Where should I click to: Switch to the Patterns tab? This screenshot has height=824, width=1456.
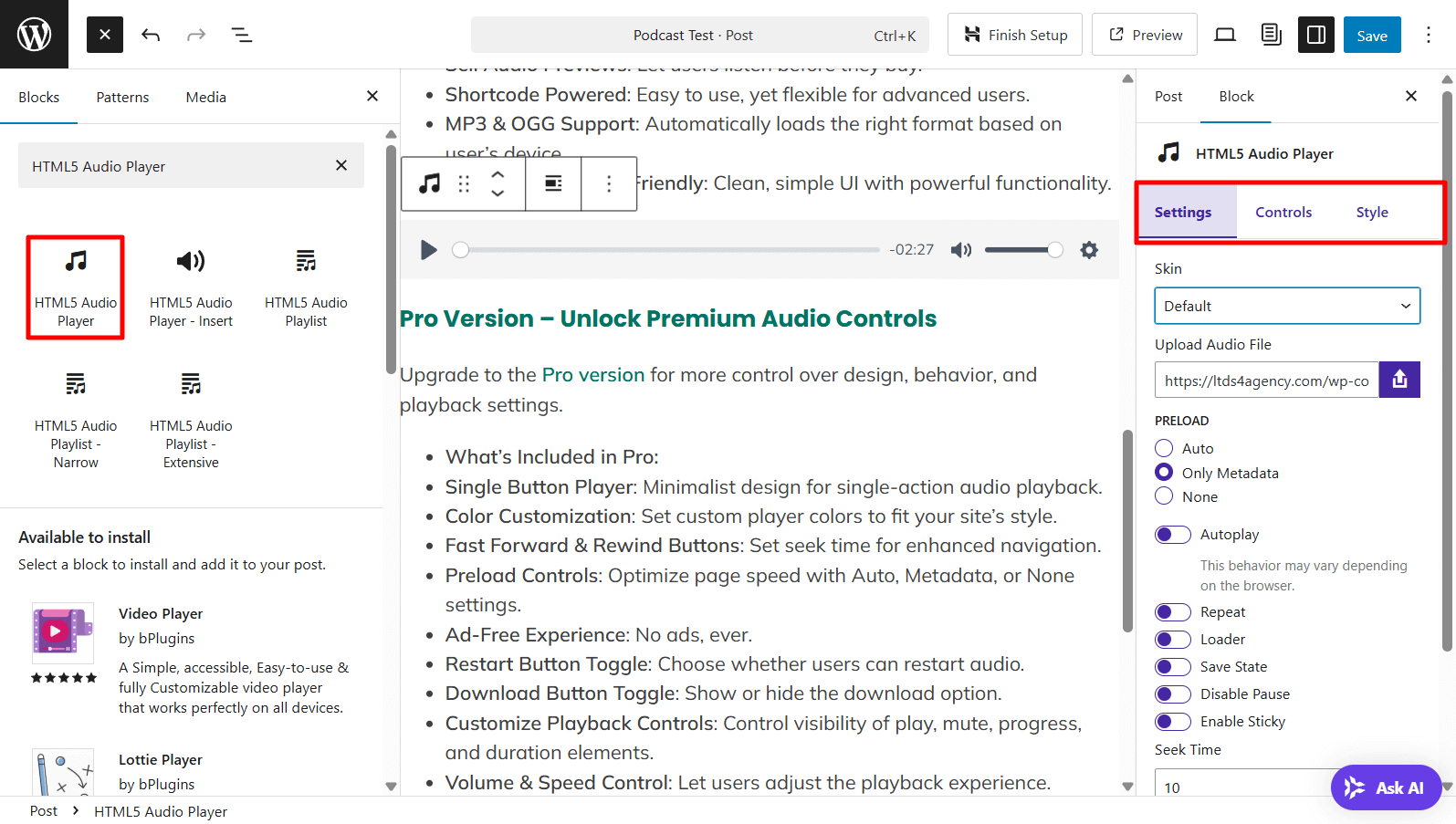click(122, 97)
